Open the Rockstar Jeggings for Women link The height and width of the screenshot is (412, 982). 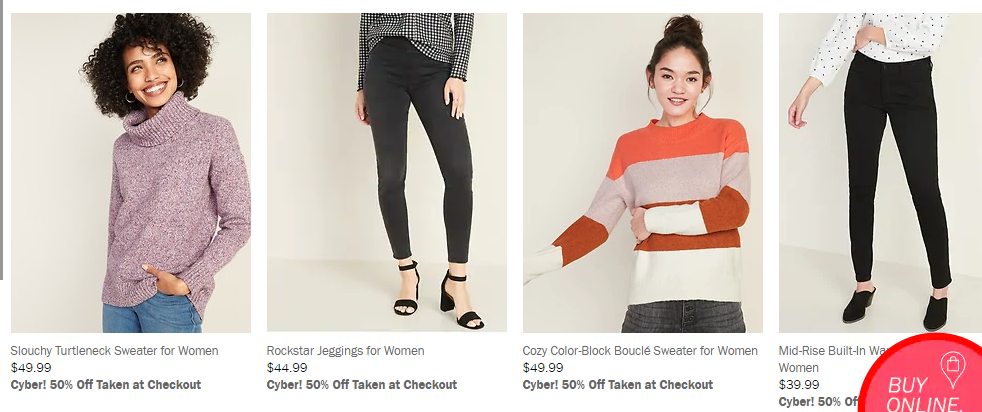(346, 351)
